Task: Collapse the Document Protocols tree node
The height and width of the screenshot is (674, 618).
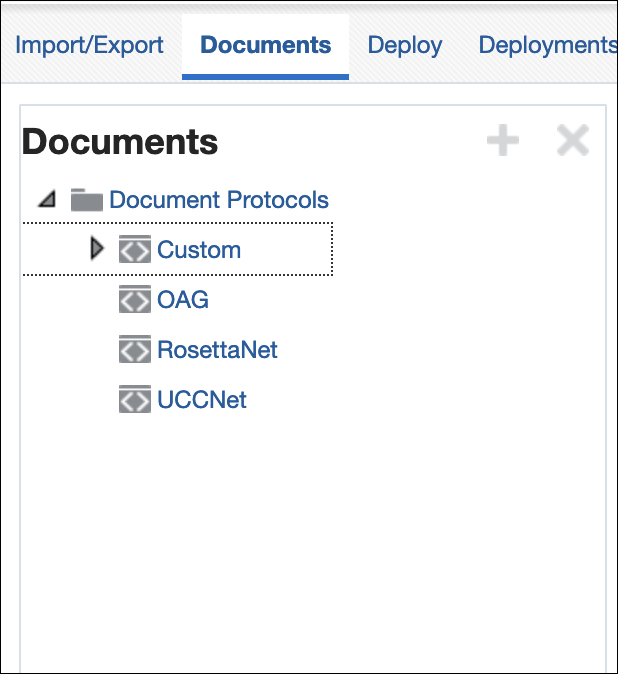Action: tap(47, 199)
